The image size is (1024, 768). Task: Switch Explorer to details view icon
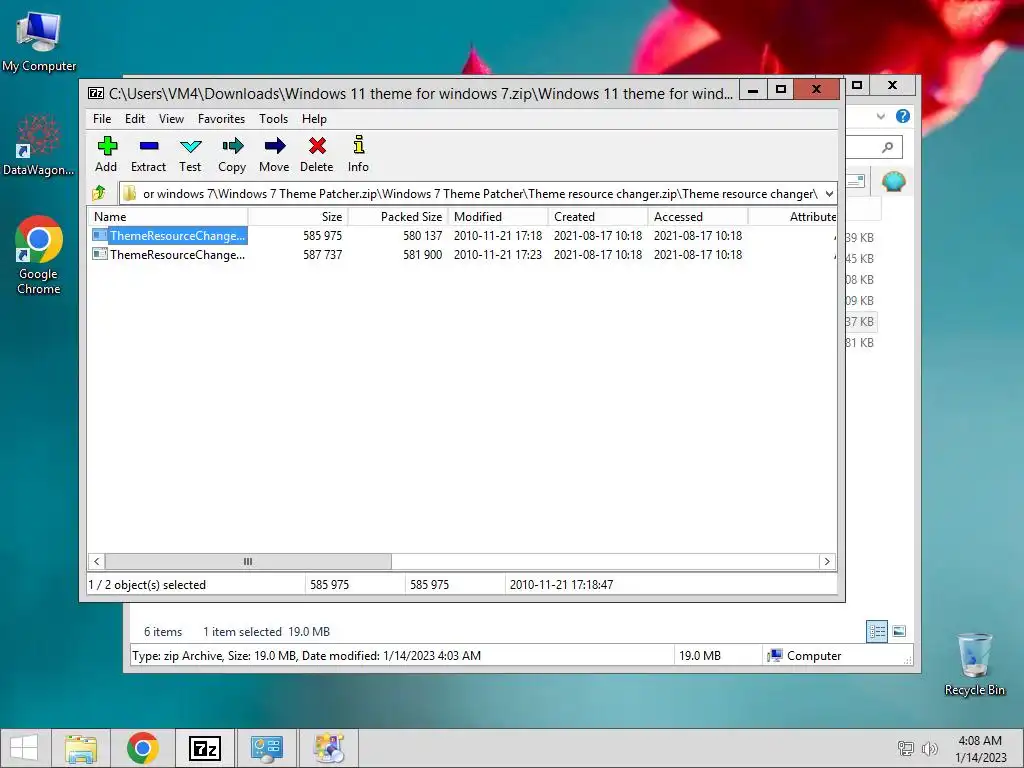click(876, 631)
